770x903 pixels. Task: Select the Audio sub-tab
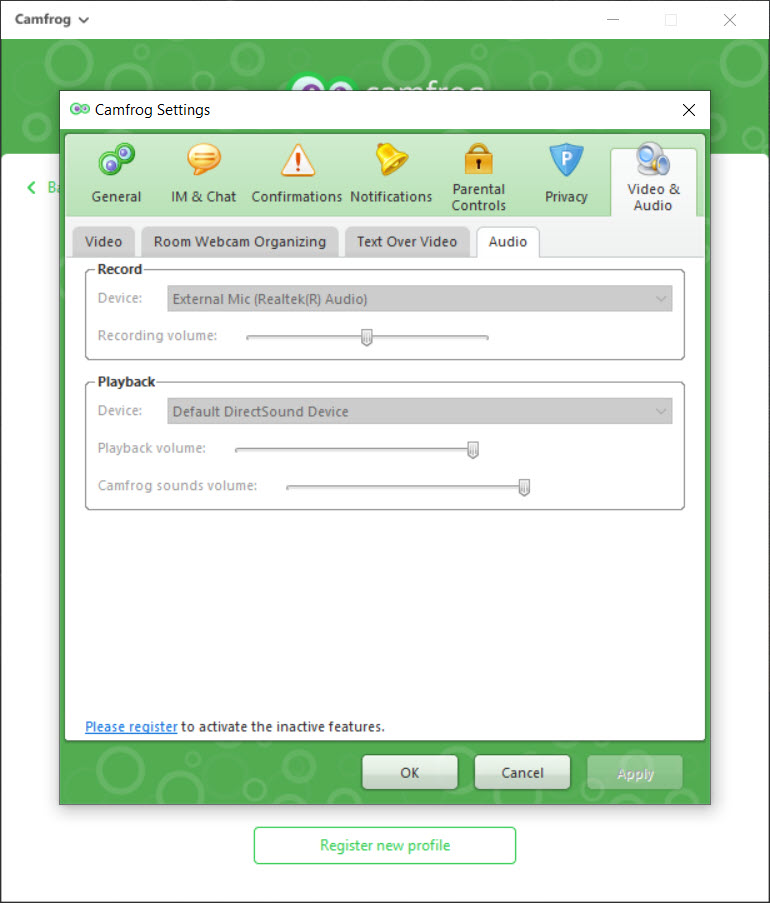pos(508,241)
